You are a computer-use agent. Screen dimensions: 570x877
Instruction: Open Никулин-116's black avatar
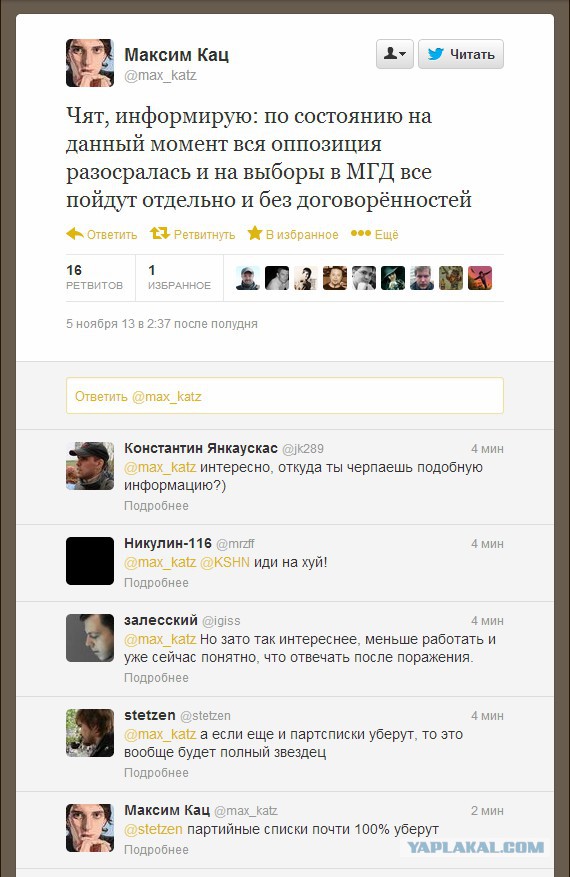pyautogui.click(x=89, y=561)
